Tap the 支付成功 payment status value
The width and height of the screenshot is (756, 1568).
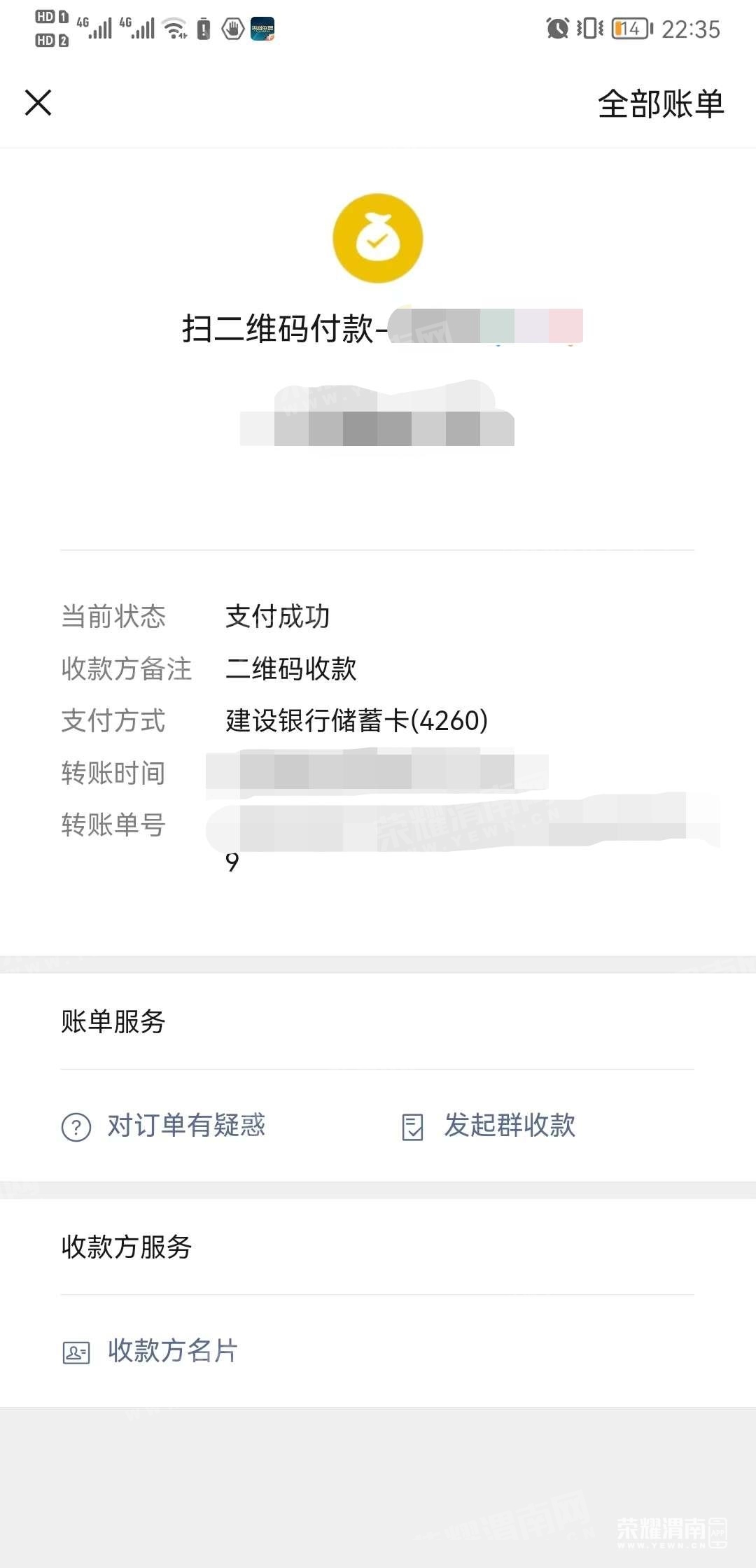pyautogui.click(x=277, y=617)
